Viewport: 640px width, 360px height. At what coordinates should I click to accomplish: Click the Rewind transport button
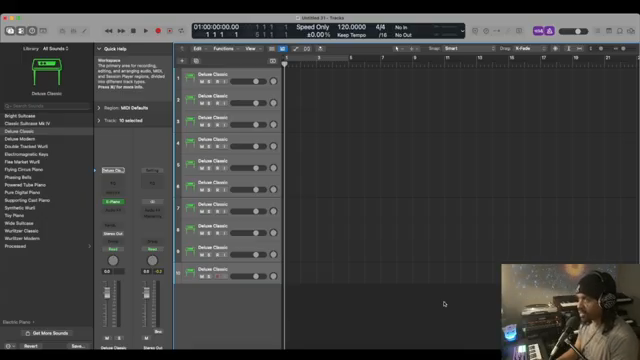pyautogui.click(x=109, y=31)
